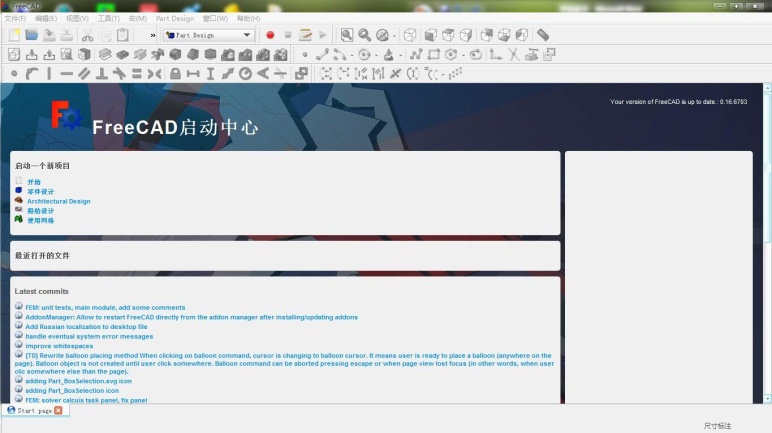Open 视图(V) menu
This screenshot has width=772, height=433.
pos(77,18)
